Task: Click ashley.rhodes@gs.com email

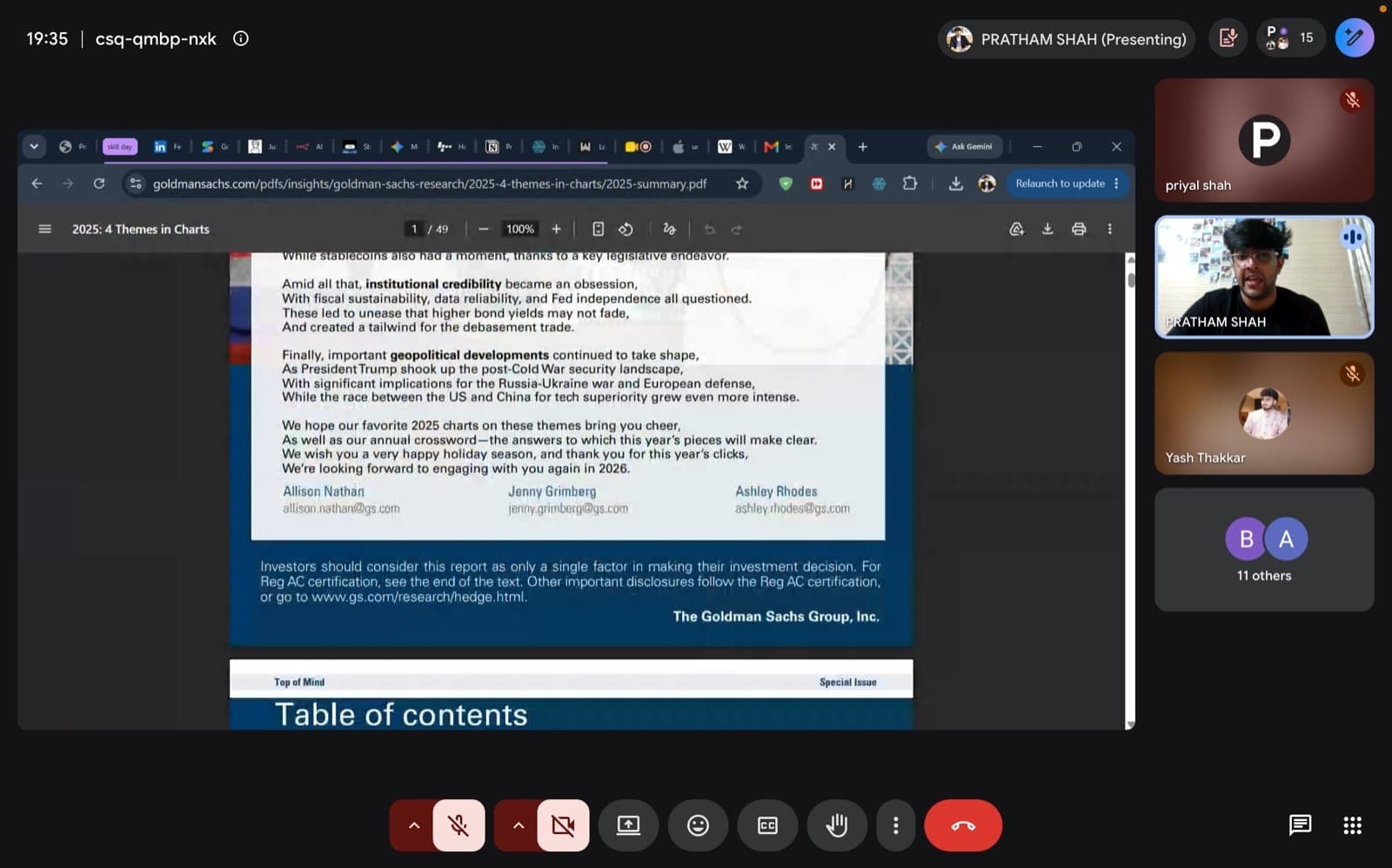Action: click(793, 509)
